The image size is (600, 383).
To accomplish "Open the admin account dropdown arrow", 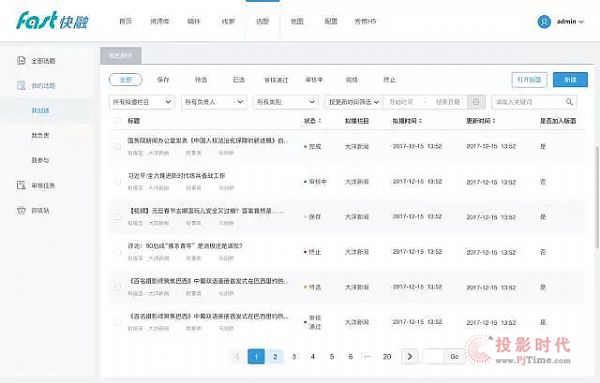I will (582, 22).
